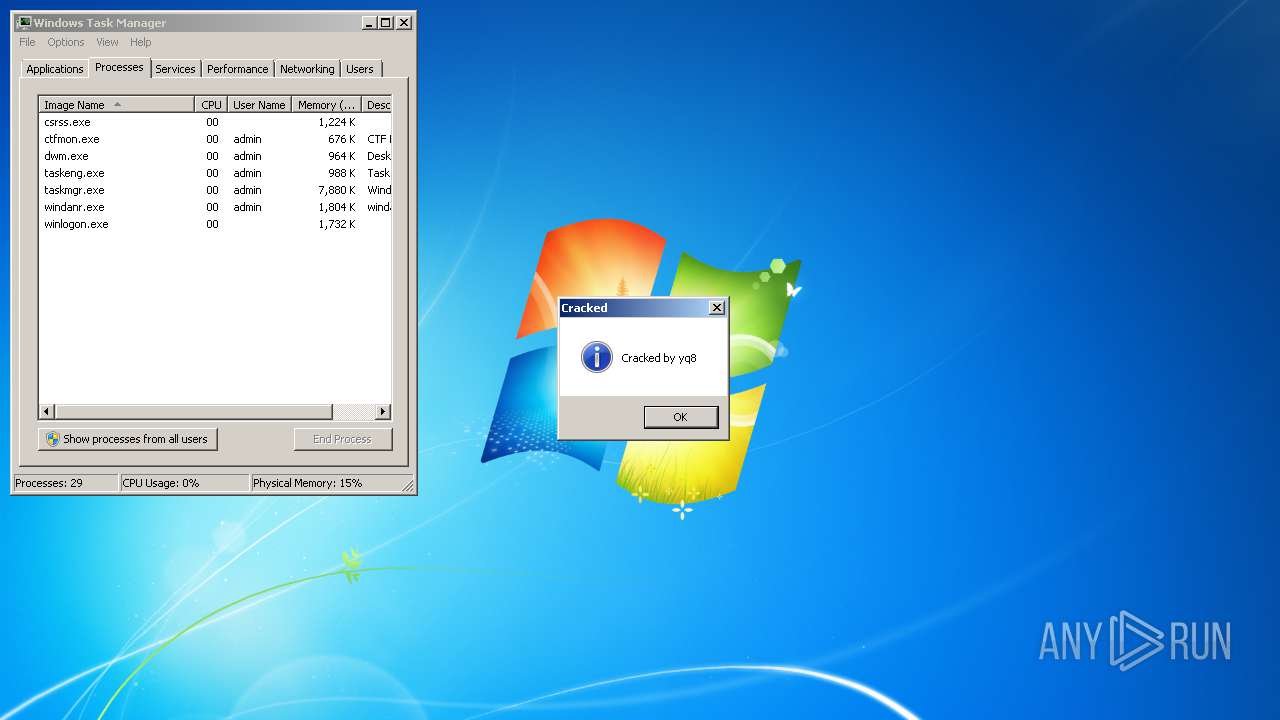Close the Windows Task Manager window
Screen dimensions: 1280x720
coord(404,23)
